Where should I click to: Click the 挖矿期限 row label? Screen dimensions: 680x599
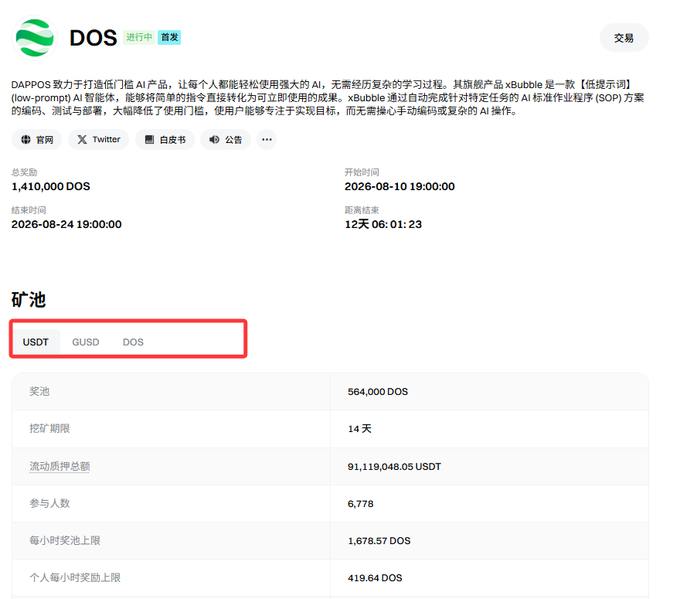coord(49,429)
